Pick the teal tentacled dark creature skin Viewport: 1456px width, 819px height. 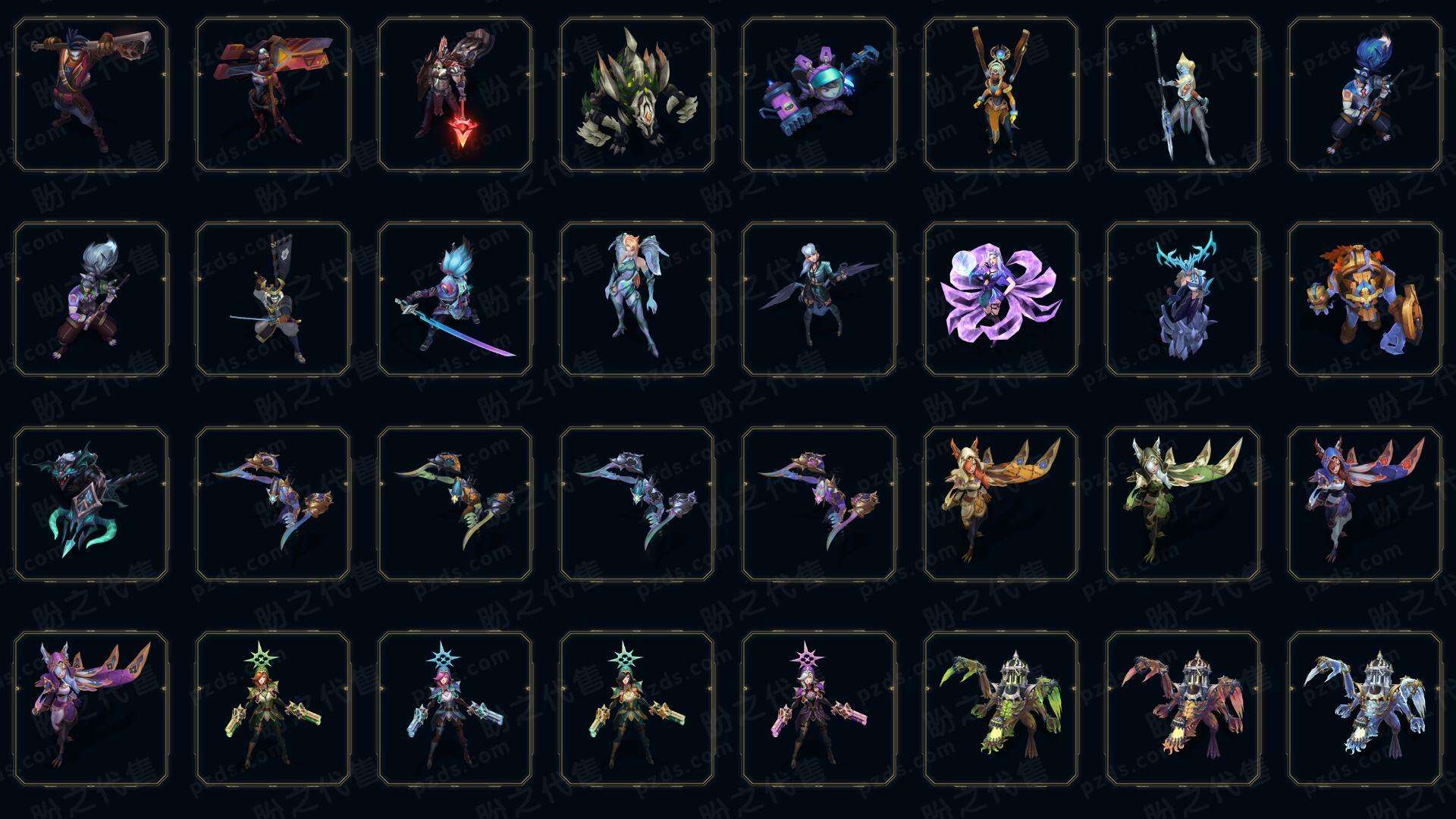91,504
